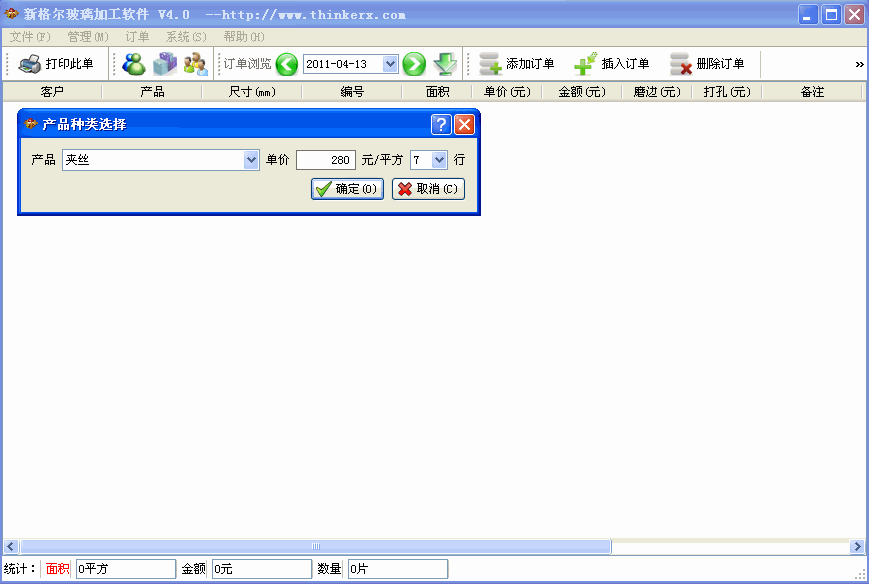Open the 订单 menu

[x=137, y=37]
